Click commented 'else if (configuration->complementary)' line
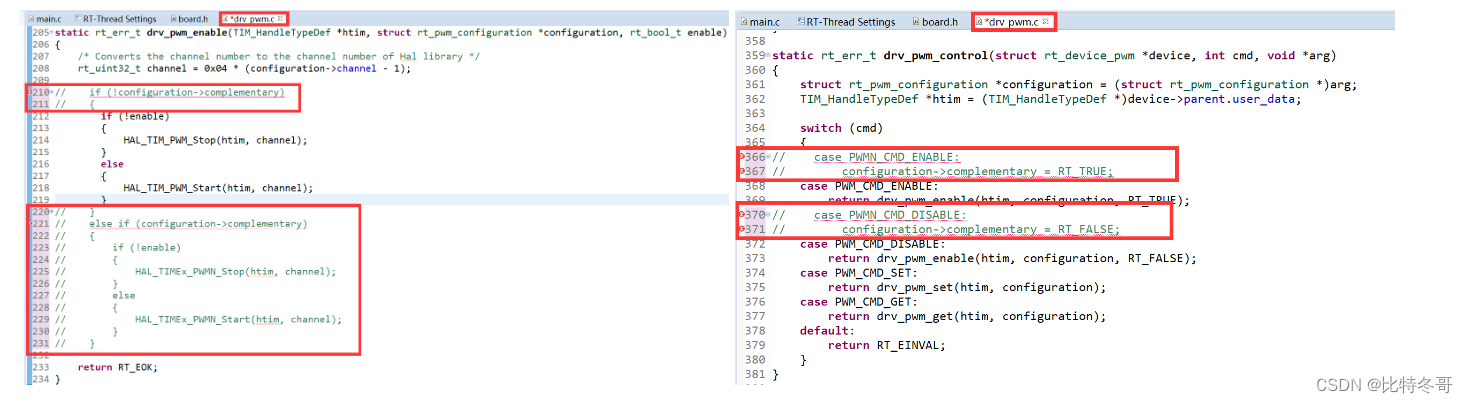Viewport: 1468px width, 403px height. click(198, 224)
